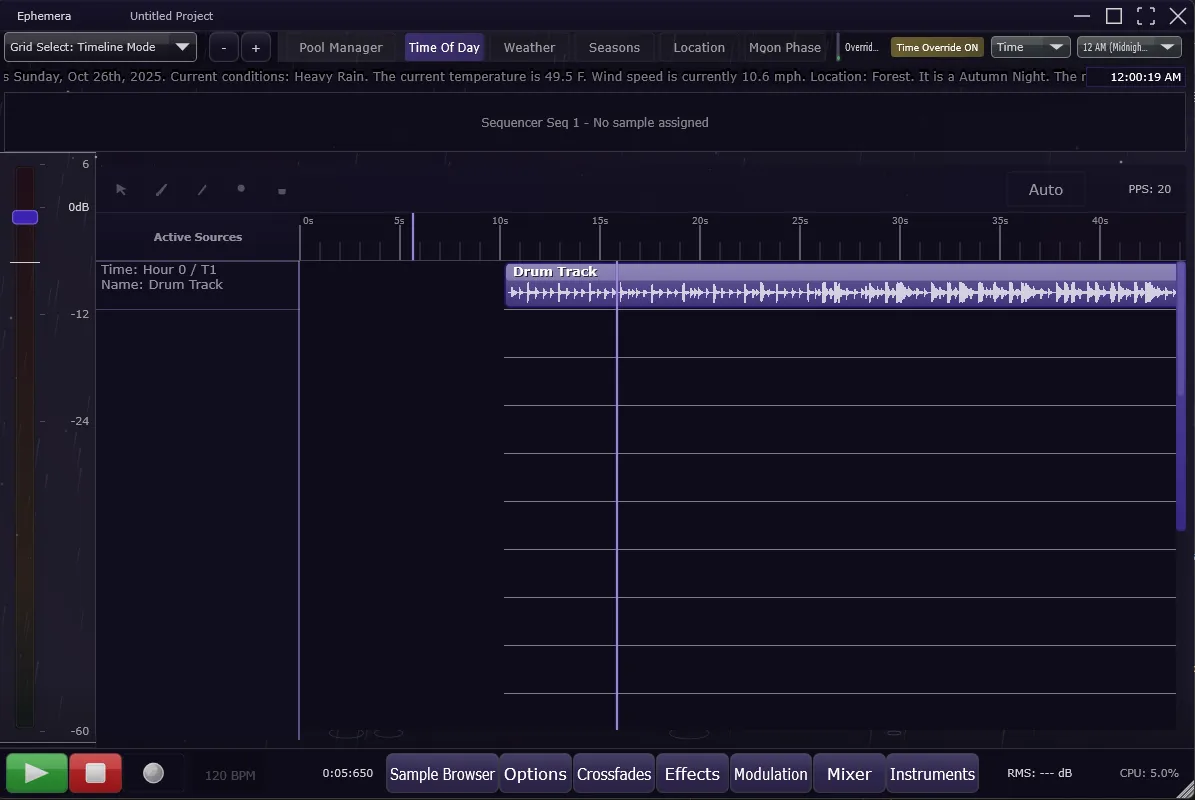Click the gray record circle button
1195x800 pixels.
click(x=153, y=773)
